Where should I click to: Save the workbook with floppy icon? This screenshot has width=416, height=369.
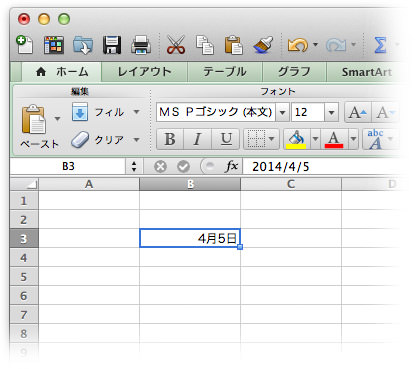pyautogui.click(x=112, y=45)
